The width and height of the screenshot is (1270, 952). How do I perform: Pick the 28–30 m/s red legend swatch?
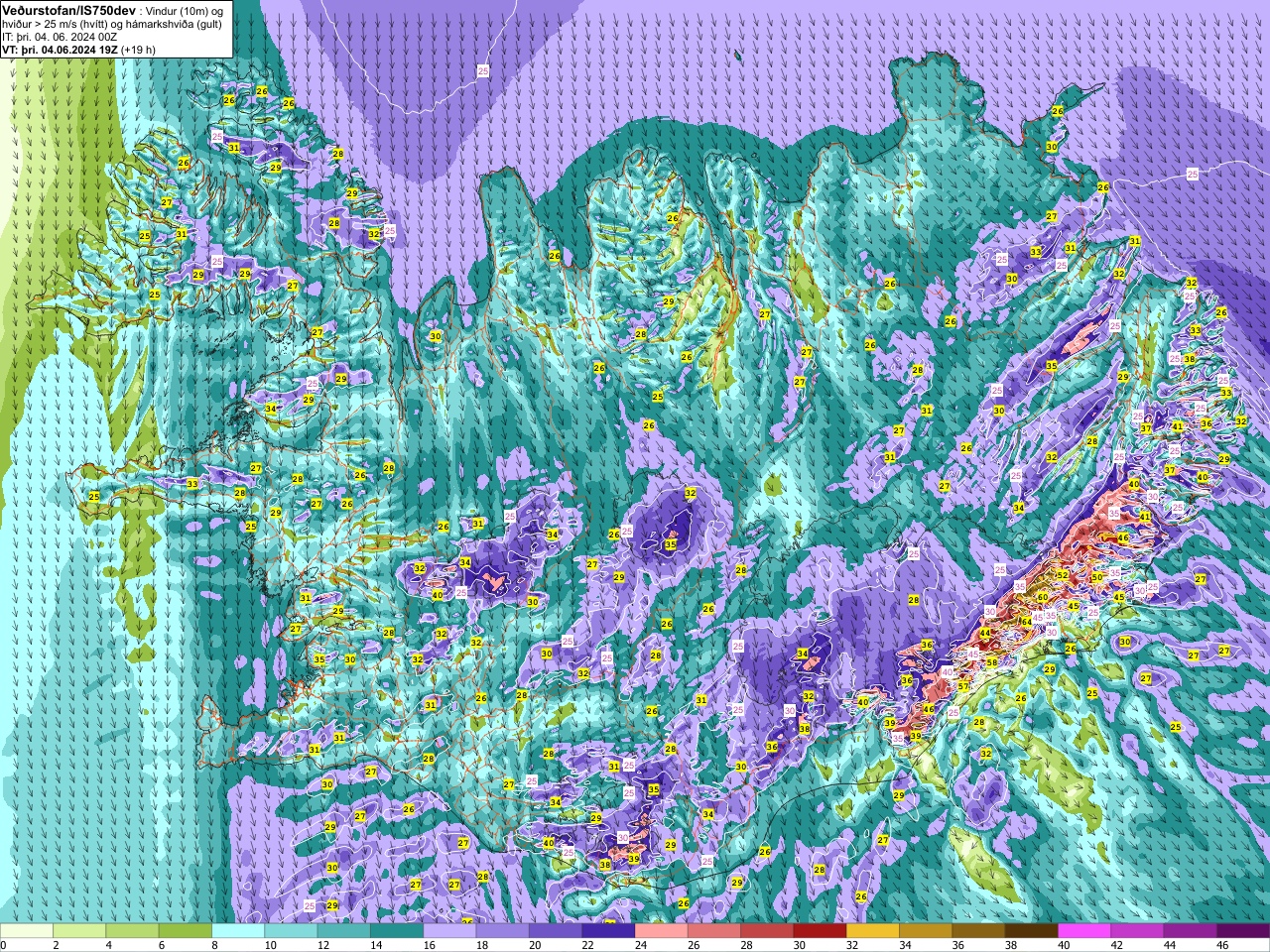[x=768, y=931]
